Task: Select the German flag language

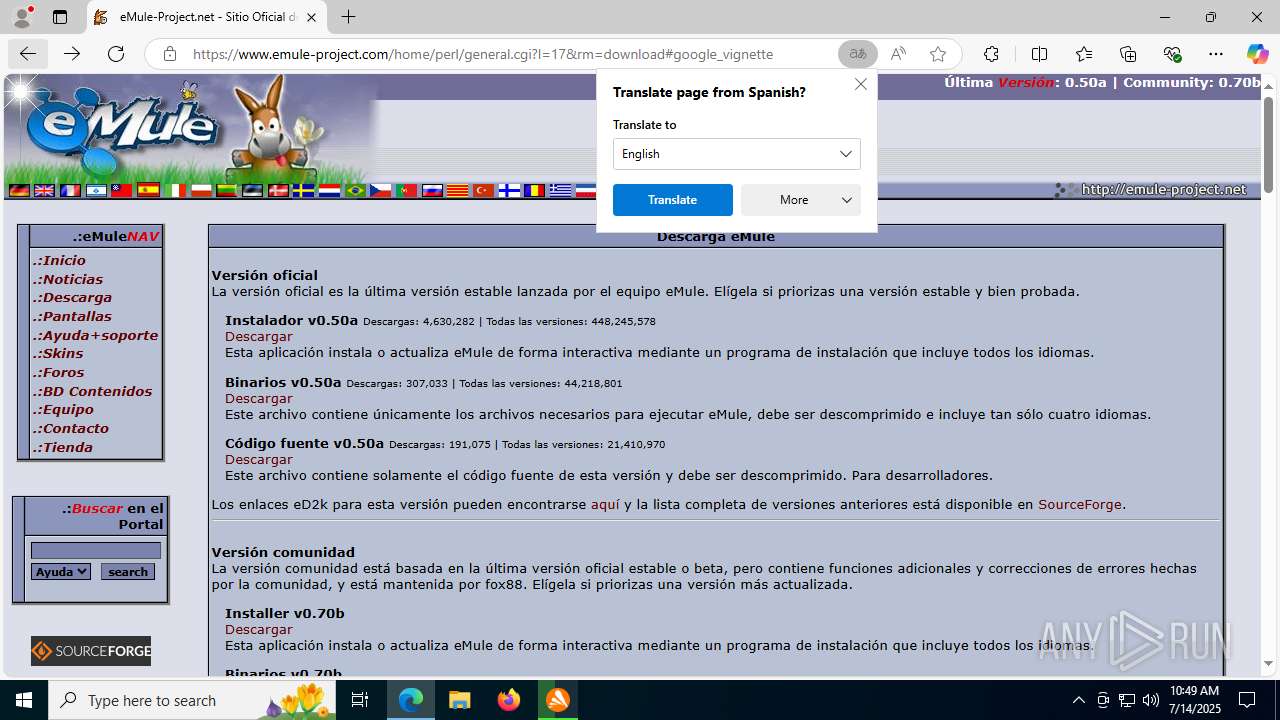Action: 19,190
